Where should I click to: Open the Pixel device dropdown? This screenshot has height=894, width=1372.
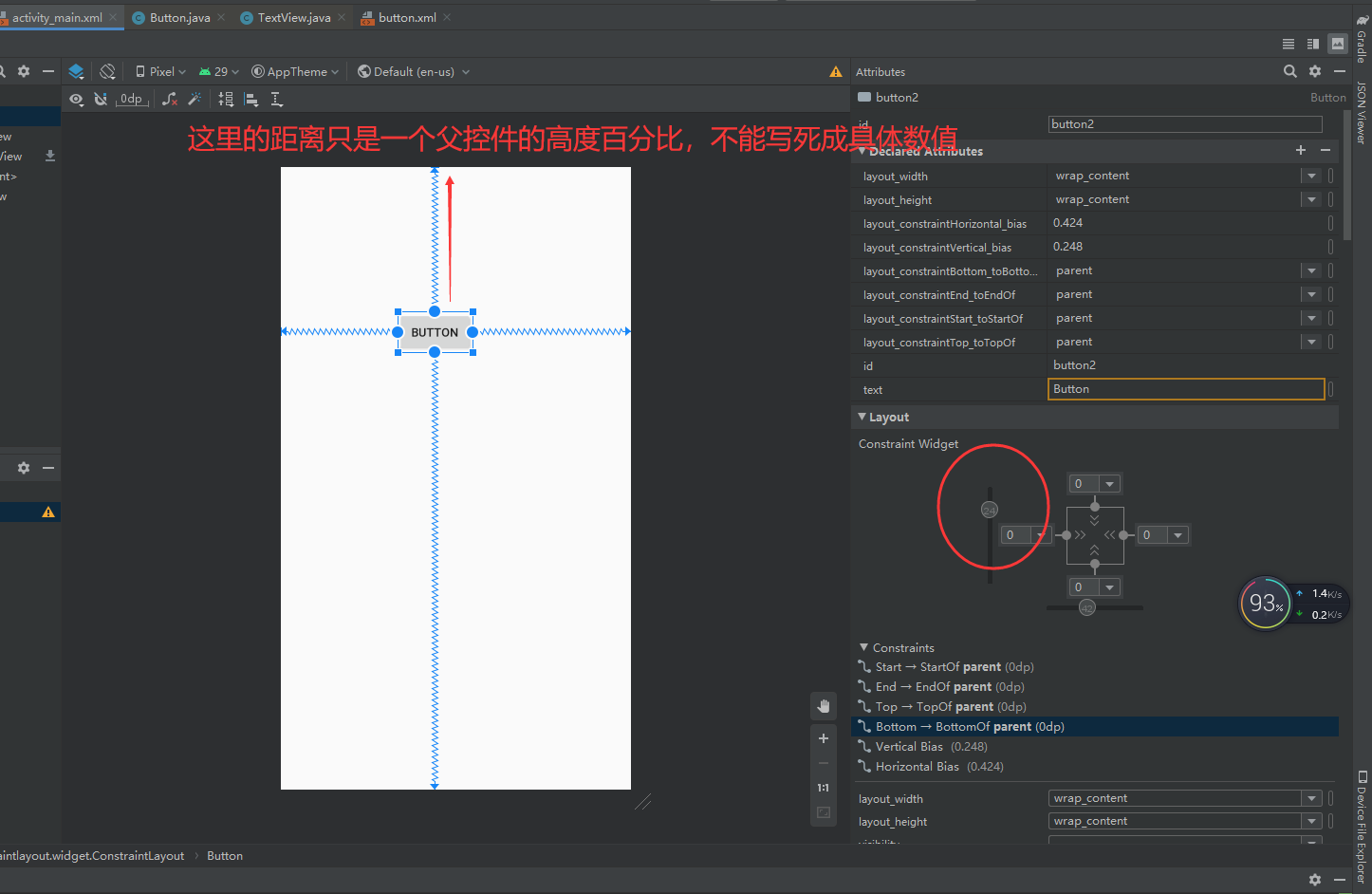160,71
